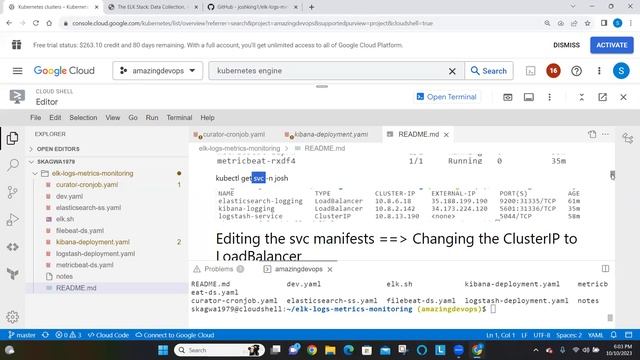Bookmark this page with the star icon
640x360 pixels.
(588, 23)
